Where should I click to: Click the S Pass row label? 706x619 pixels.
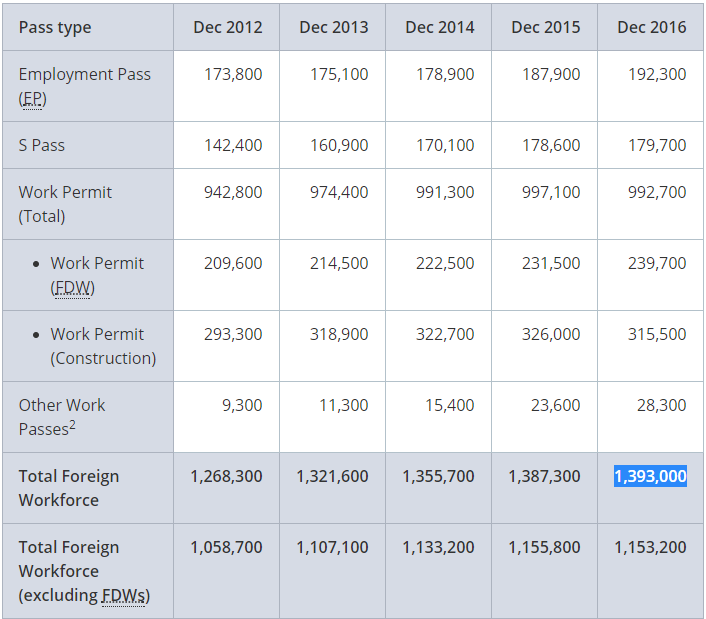coord(42,145)
